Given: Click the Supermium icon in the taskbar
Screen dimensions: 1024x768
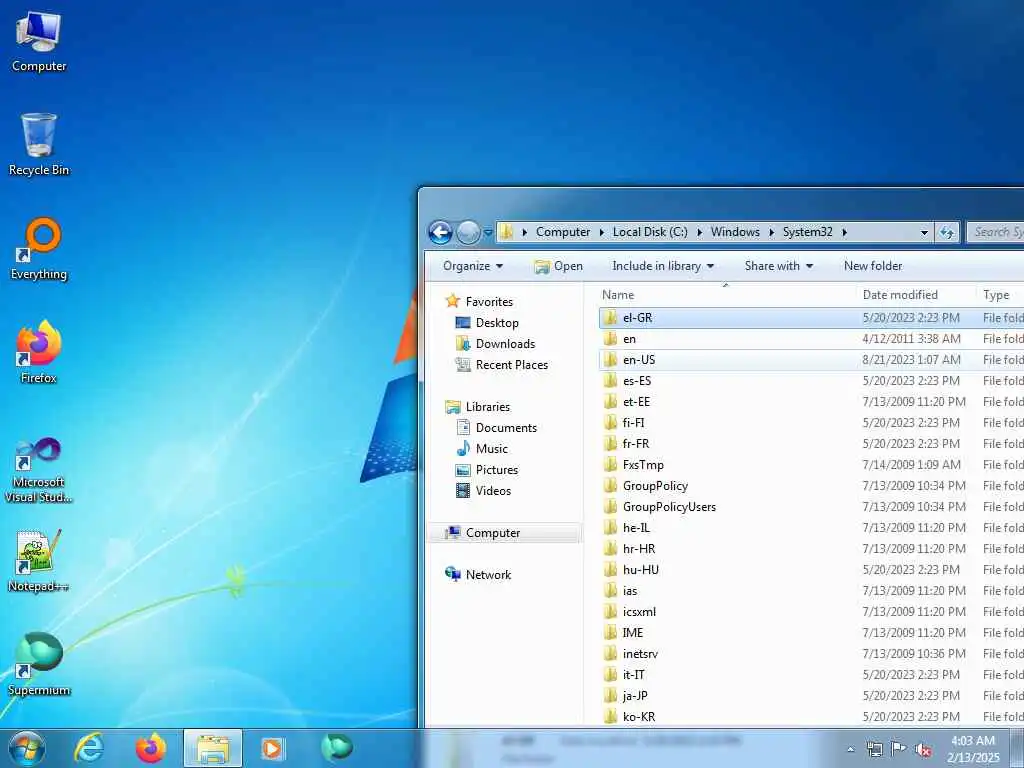Looking at the screenshot, I should pos(336,748).
